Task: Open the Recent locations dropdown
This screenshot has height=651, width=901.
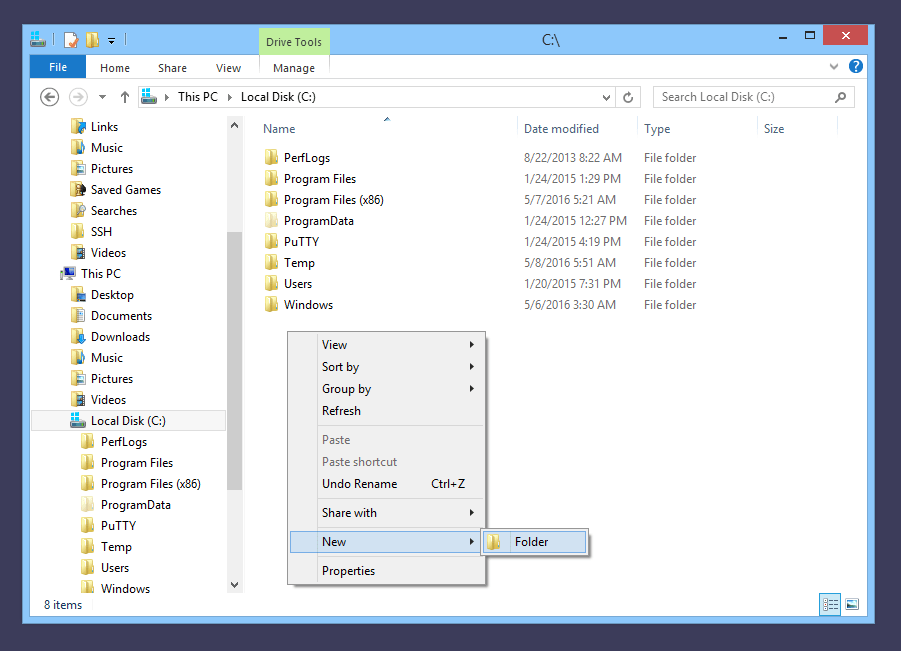Action: click(102, 97)
